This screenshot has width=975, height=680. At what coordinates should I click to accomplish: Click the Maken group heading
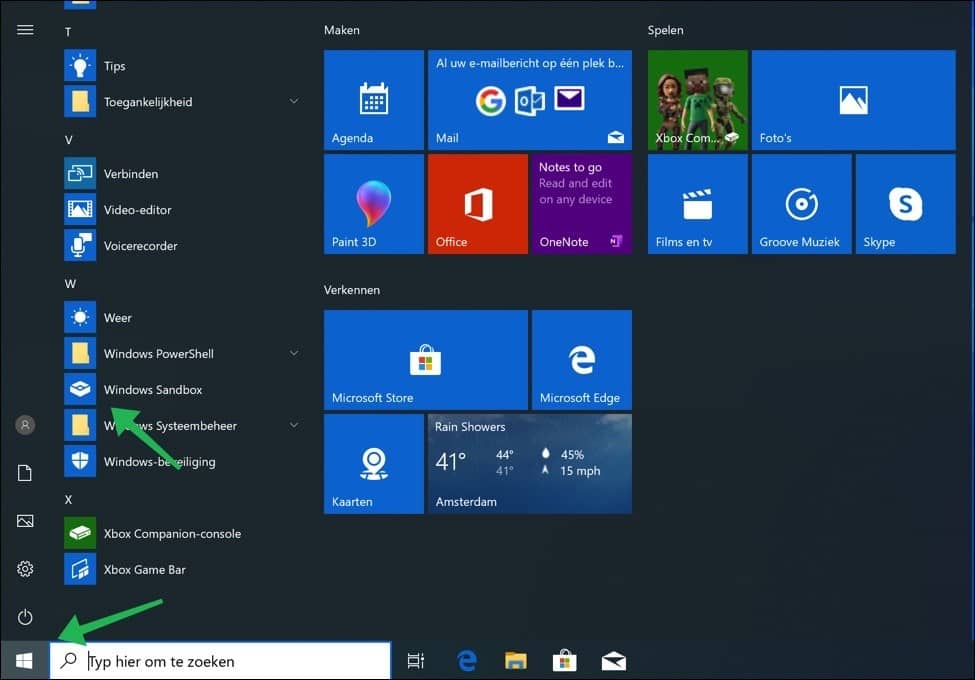point(341,30)
